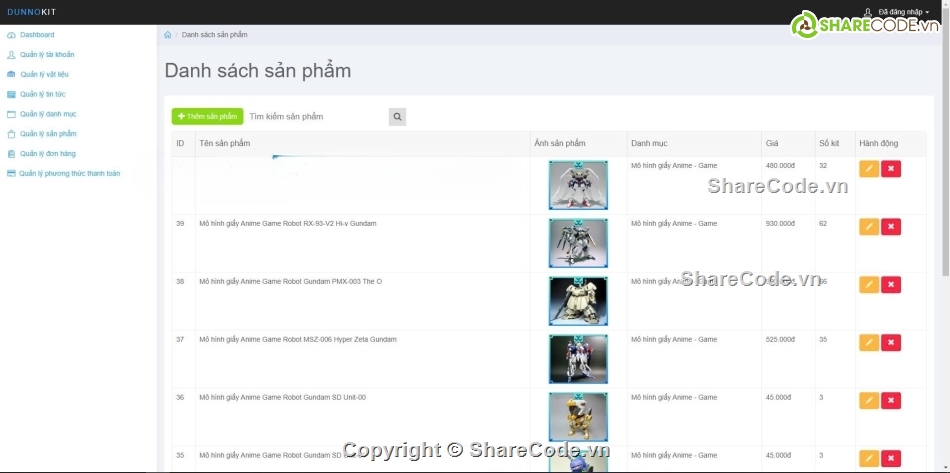The image size is (950, 473).
Task: Click the news icon beside Quản lý tin tức
Action: 11,94
